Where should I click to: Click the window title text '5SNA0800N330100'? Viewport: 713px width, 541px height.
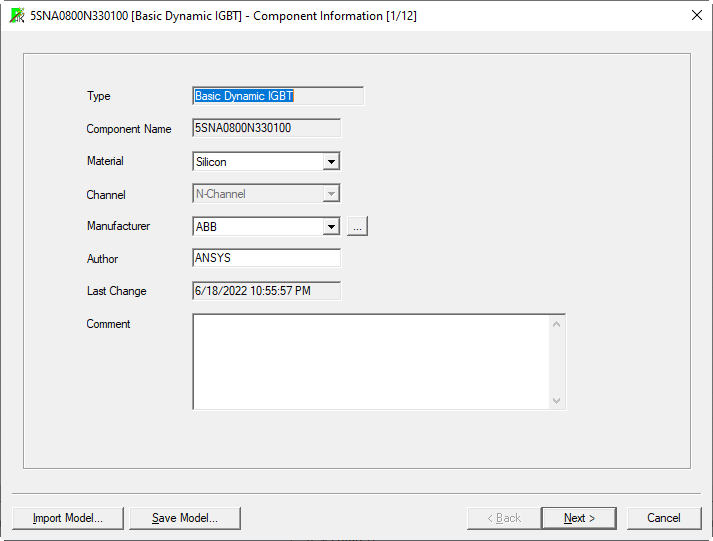coord(79,16)
